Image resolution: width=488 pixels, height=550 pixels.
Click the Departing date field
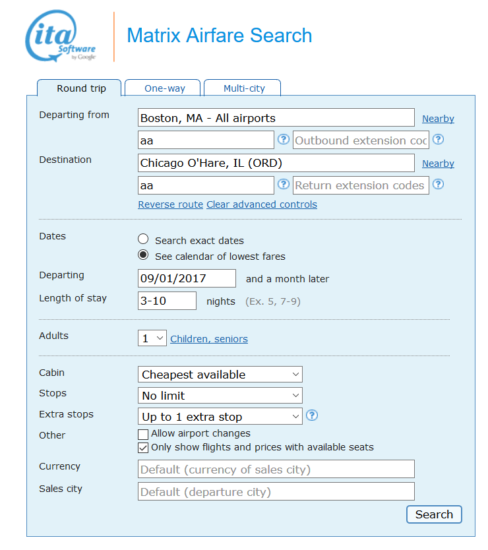click(187, 279)
